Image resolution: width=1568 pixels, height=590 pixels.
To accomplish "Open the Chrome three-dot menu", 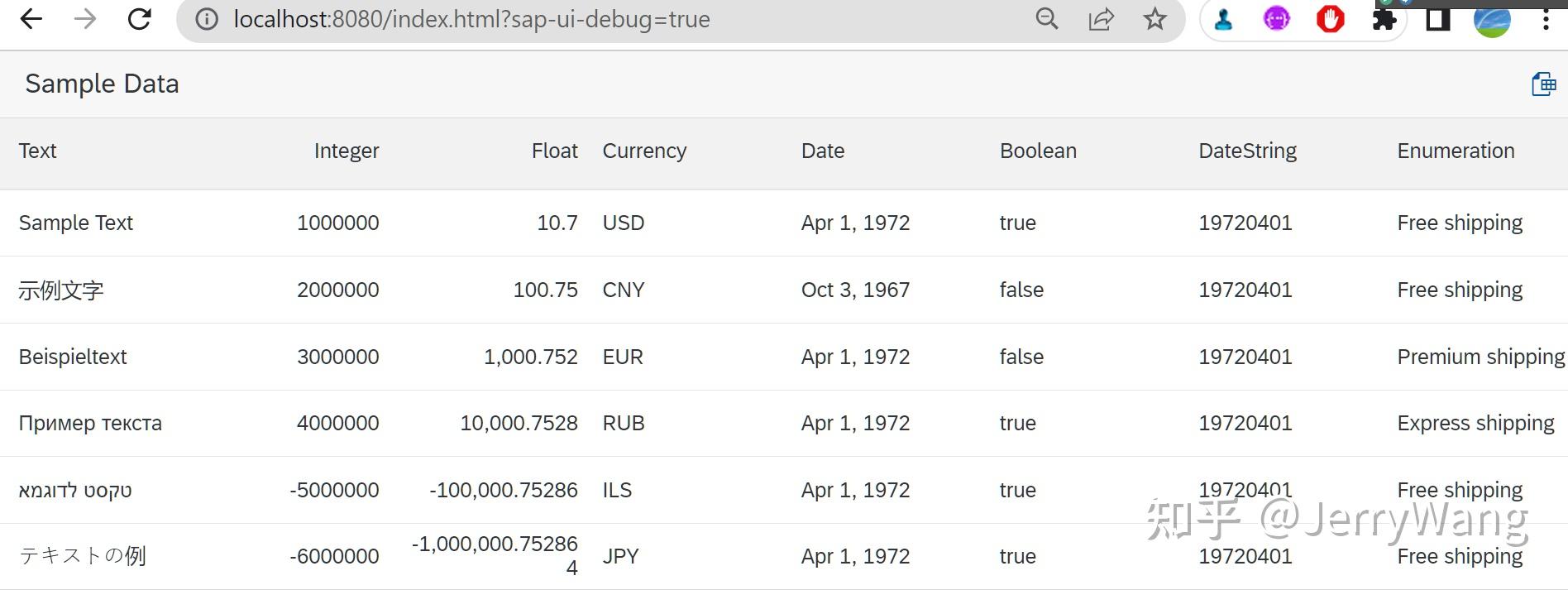I will pyautogui.click(x=1546, y=19).
